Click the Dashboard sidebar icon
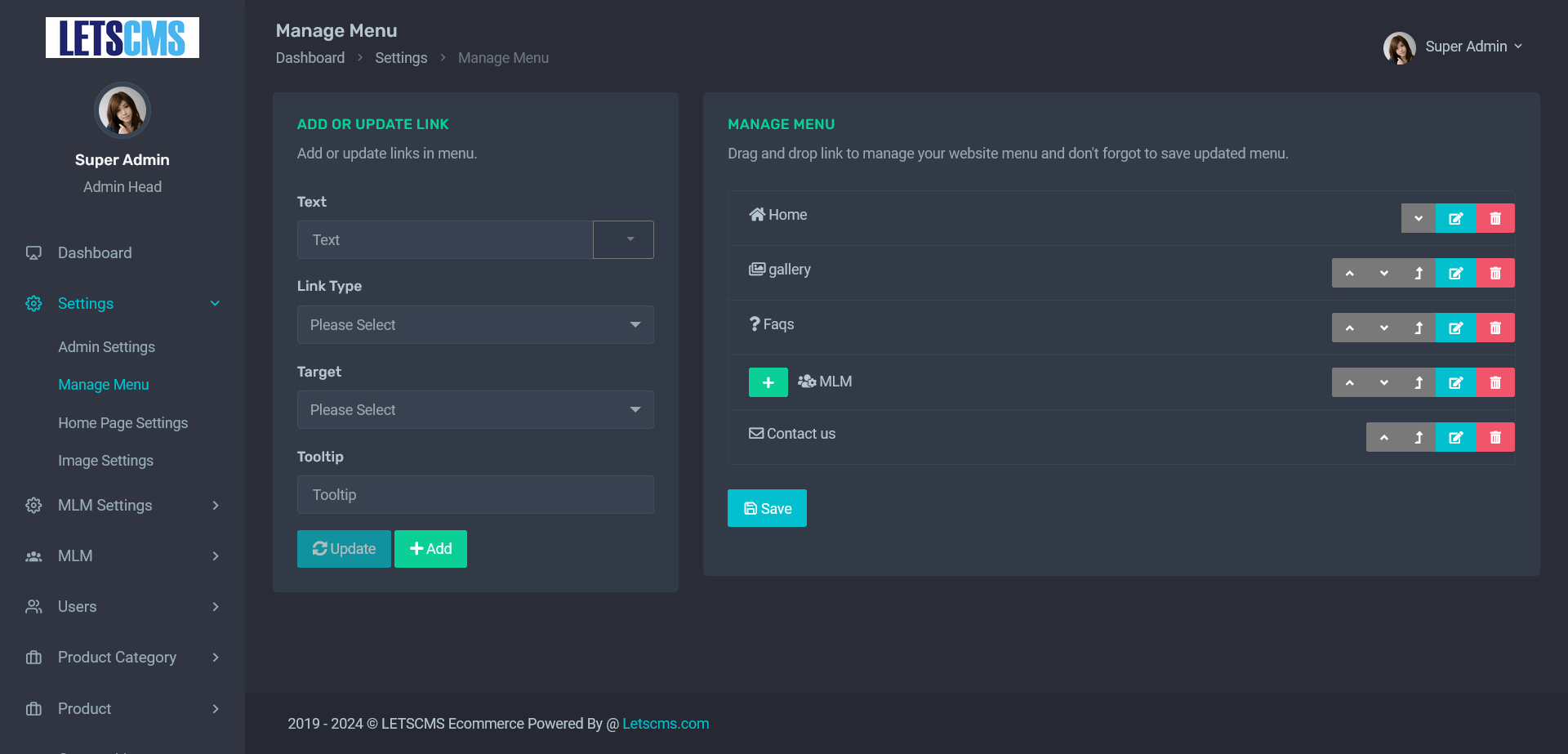Viewport: 1568px width, 754px height. pyautogui.click(x=33, y=252)
